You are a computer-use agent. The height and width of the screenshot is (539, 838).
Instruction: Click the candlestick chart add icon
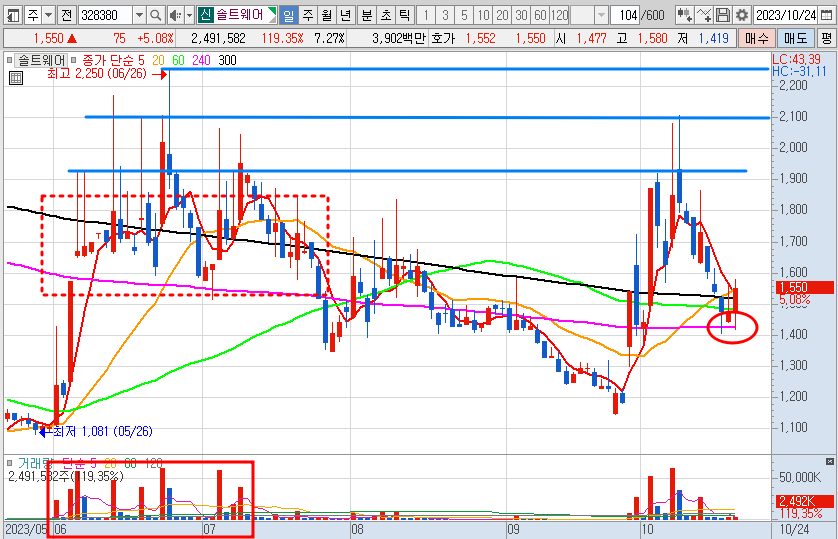(x=684, y=15)
